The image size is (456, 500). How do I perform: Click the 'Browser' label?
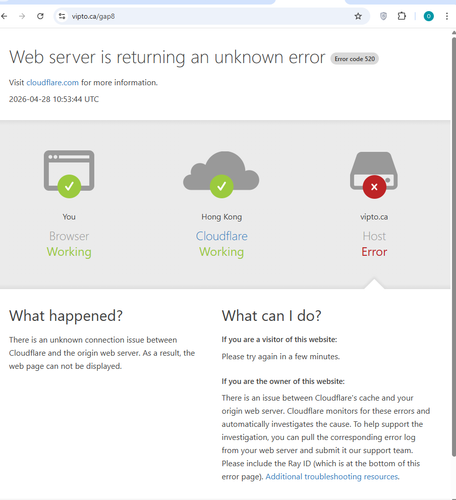click(69, 236)
